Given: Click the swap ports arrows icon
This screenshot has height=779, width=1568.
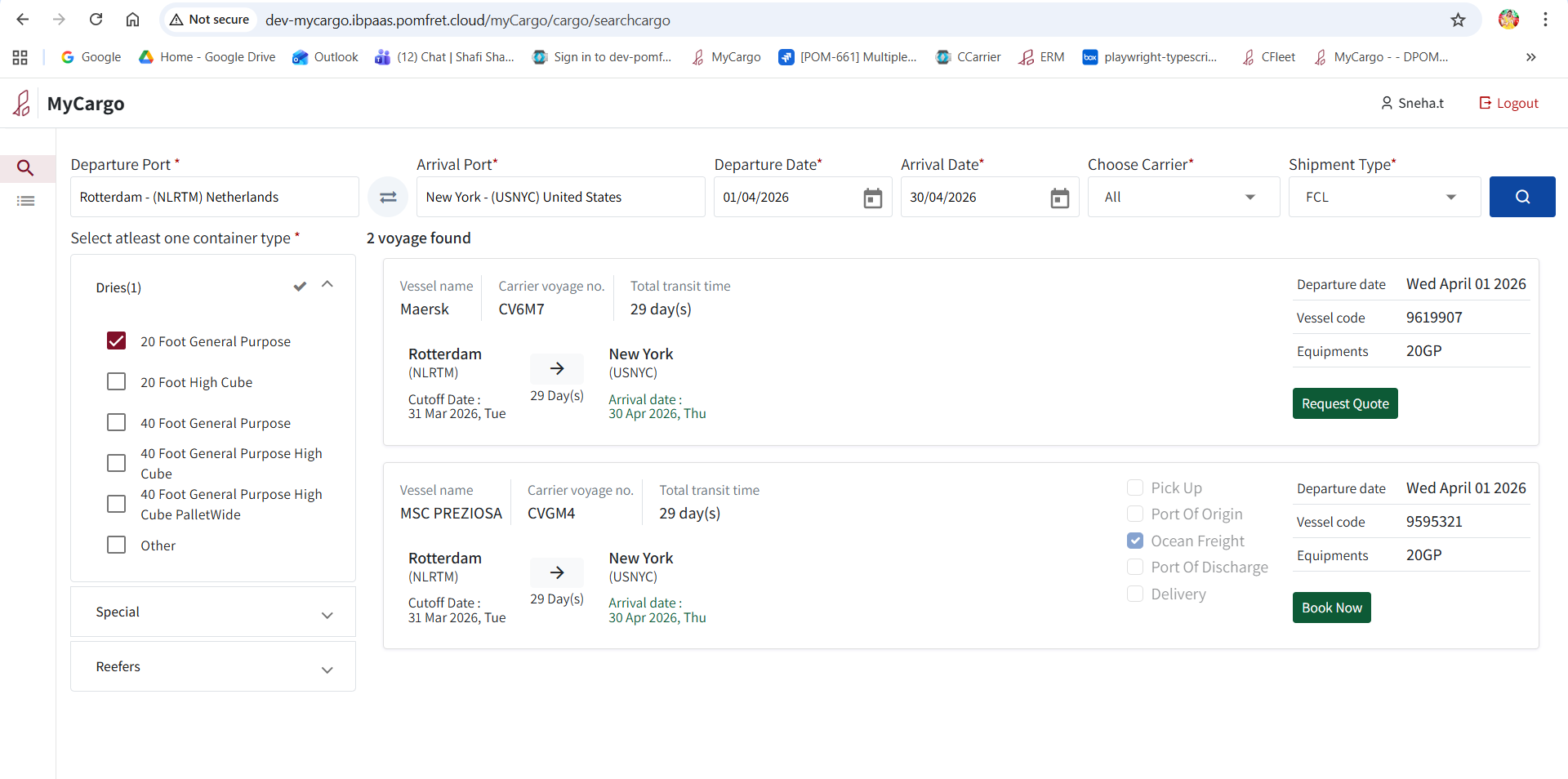Looking at the screenshot, I should click(388, 197).
